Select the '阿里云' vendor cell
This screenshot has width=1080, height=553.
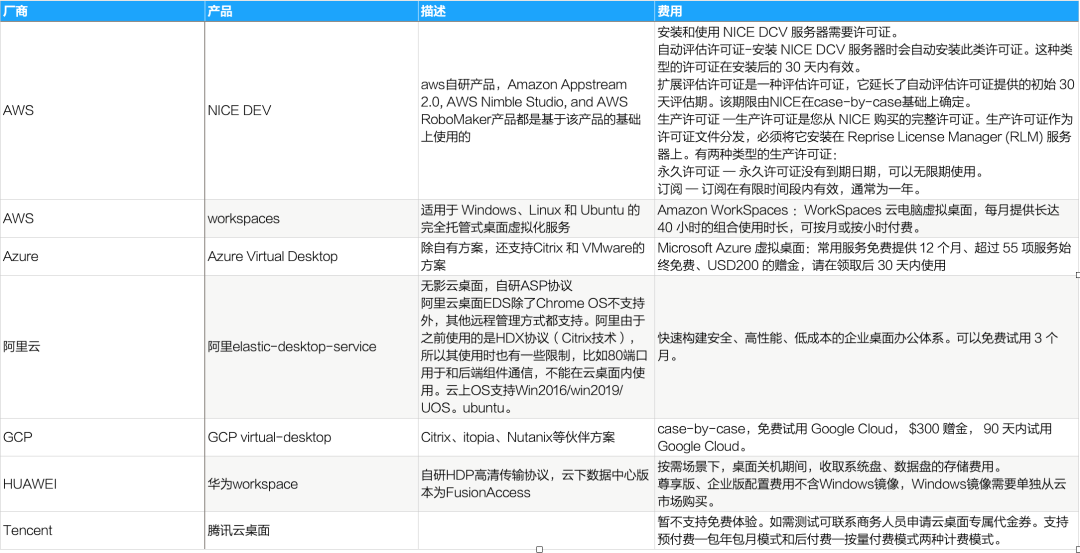coord(103,347)
